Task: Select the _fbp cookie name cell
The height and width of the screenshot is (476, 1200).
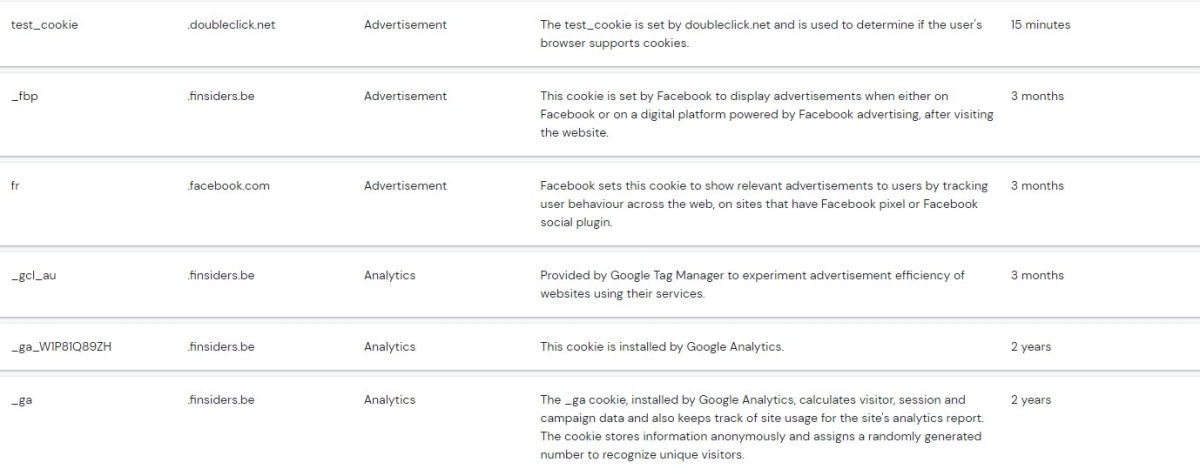Action: [24, 97]
